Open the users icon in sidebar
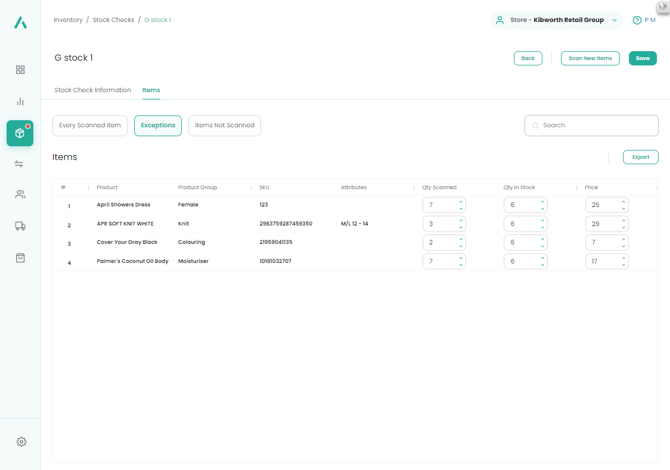 pos(20,195)
